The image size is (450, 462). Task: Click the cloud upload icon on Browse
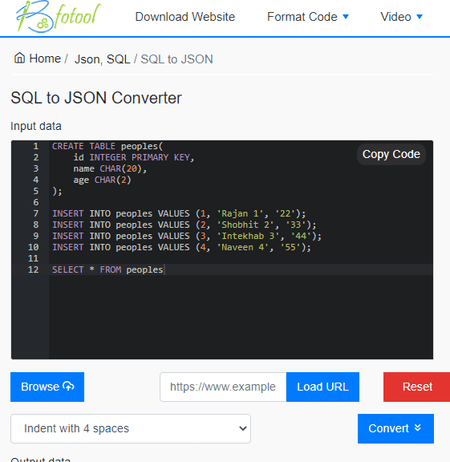click(68, 386)
